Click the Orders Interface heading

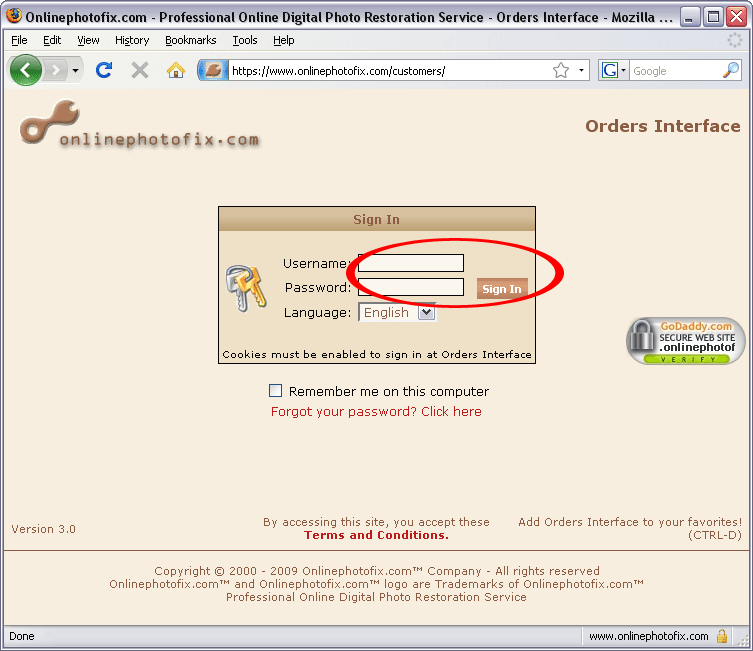point(662,126)
